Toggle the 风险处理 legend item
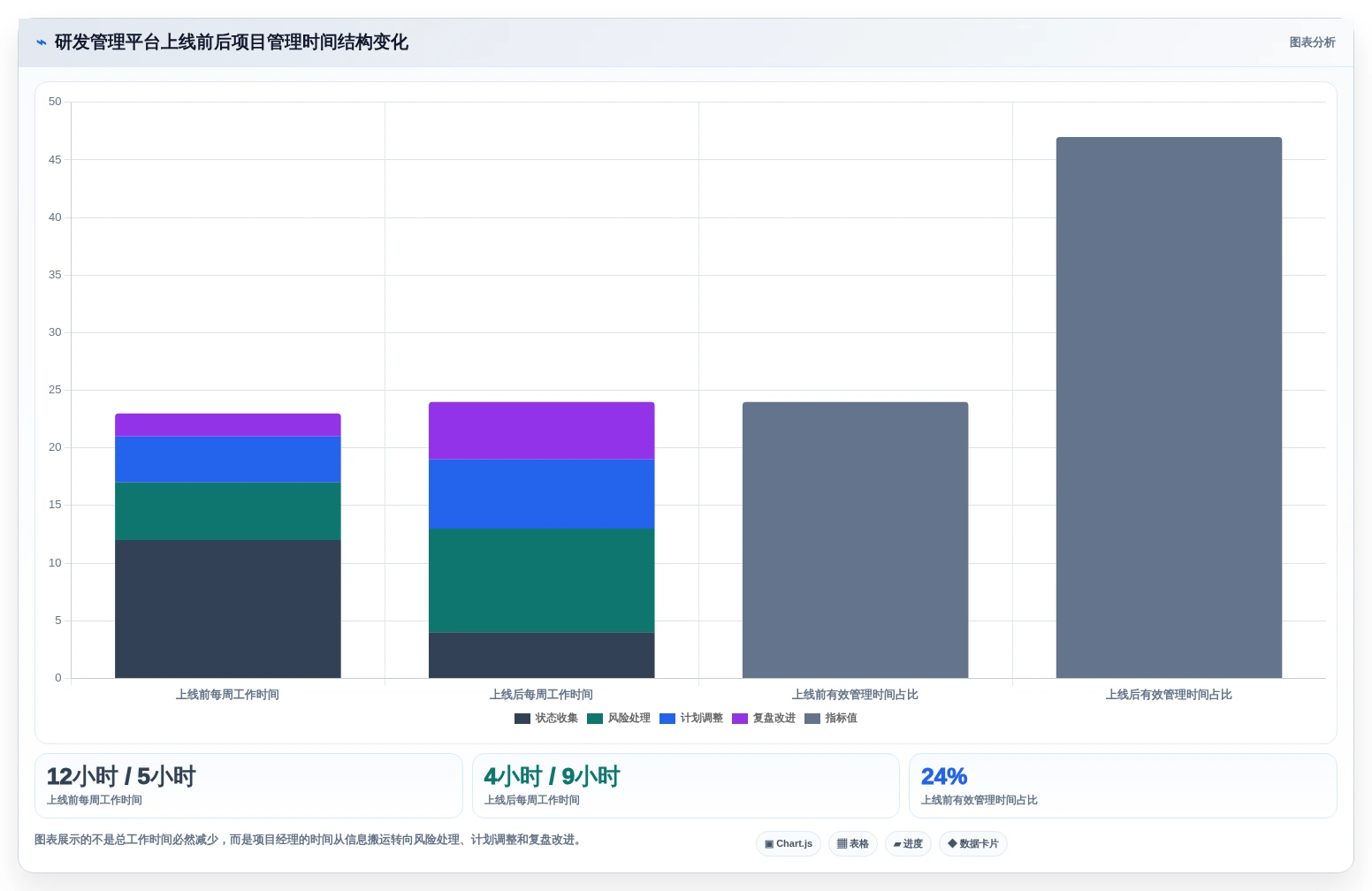The image size is (1372, 891). pos(619,719)
